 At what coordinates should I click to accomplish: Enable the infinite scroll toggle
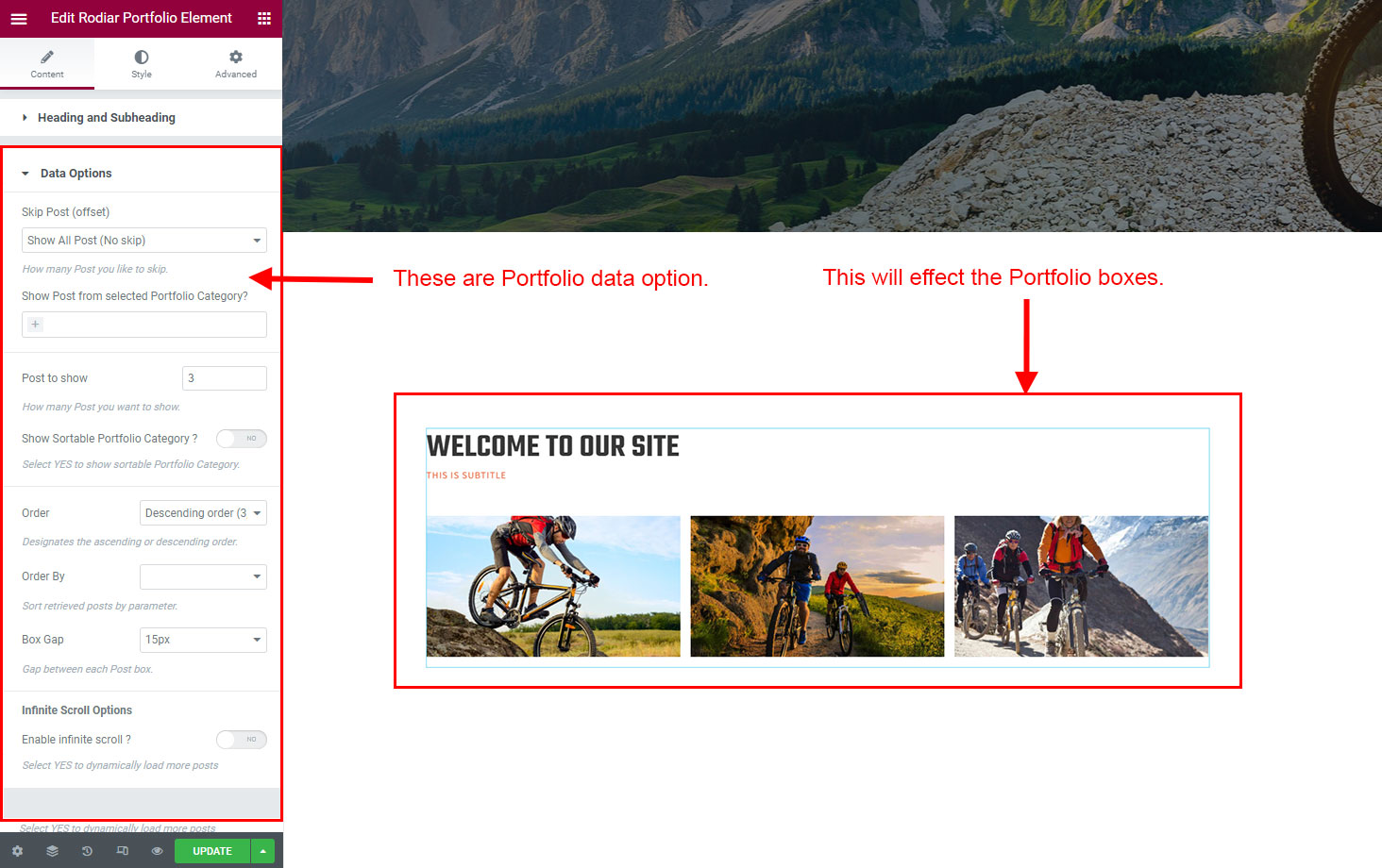(x=242, y=740)
